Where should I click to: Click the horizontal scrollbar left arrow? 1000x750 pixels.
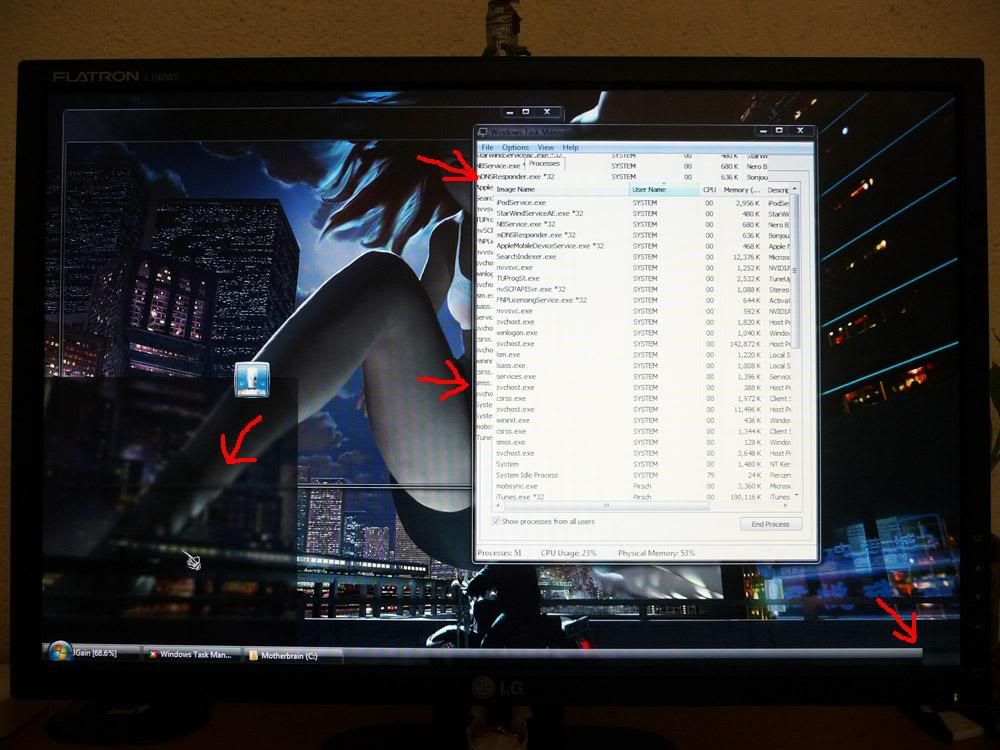click(499, 506)
